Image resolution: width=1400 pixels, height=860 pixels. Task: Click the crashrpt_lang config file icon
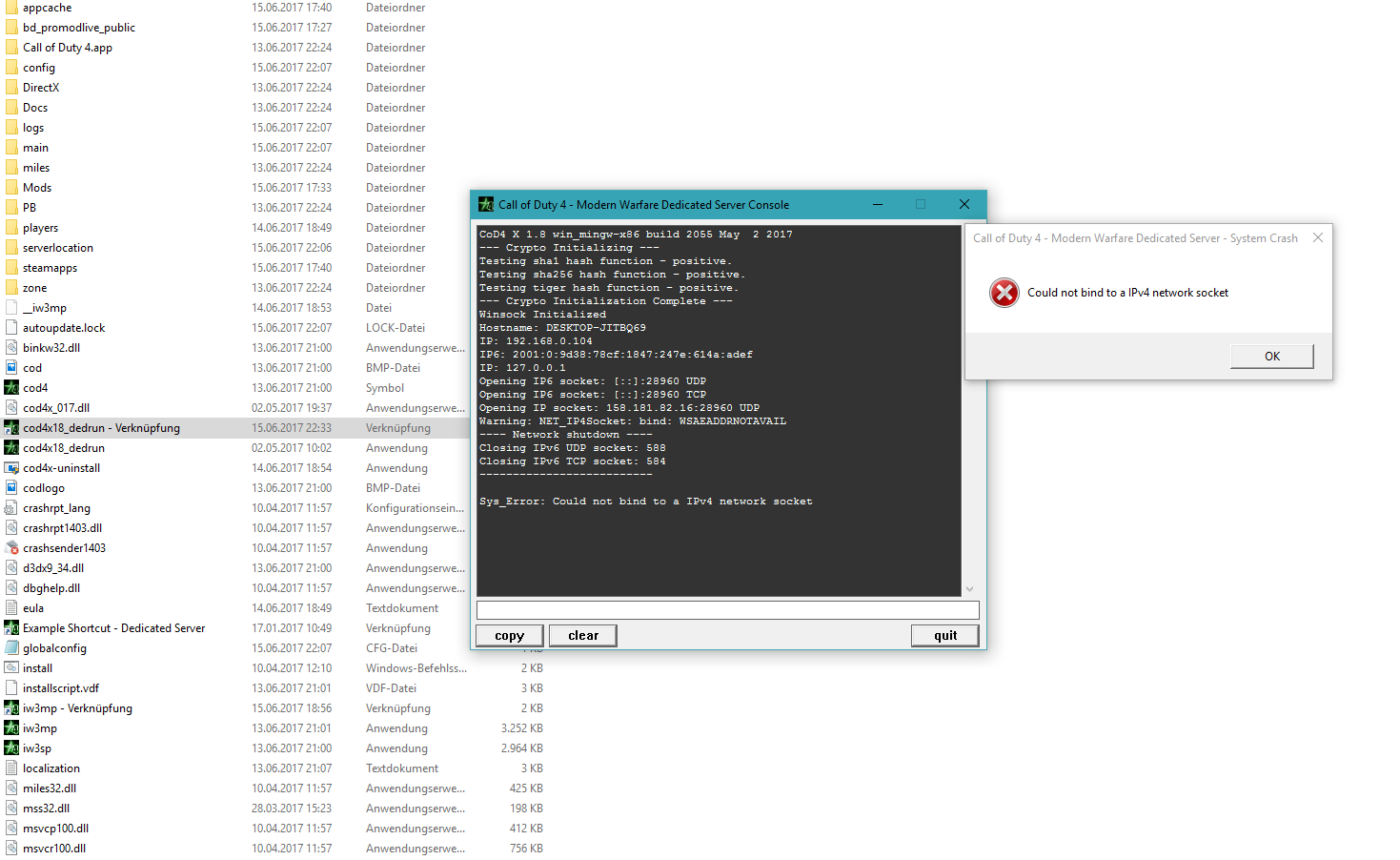(11, 508)
